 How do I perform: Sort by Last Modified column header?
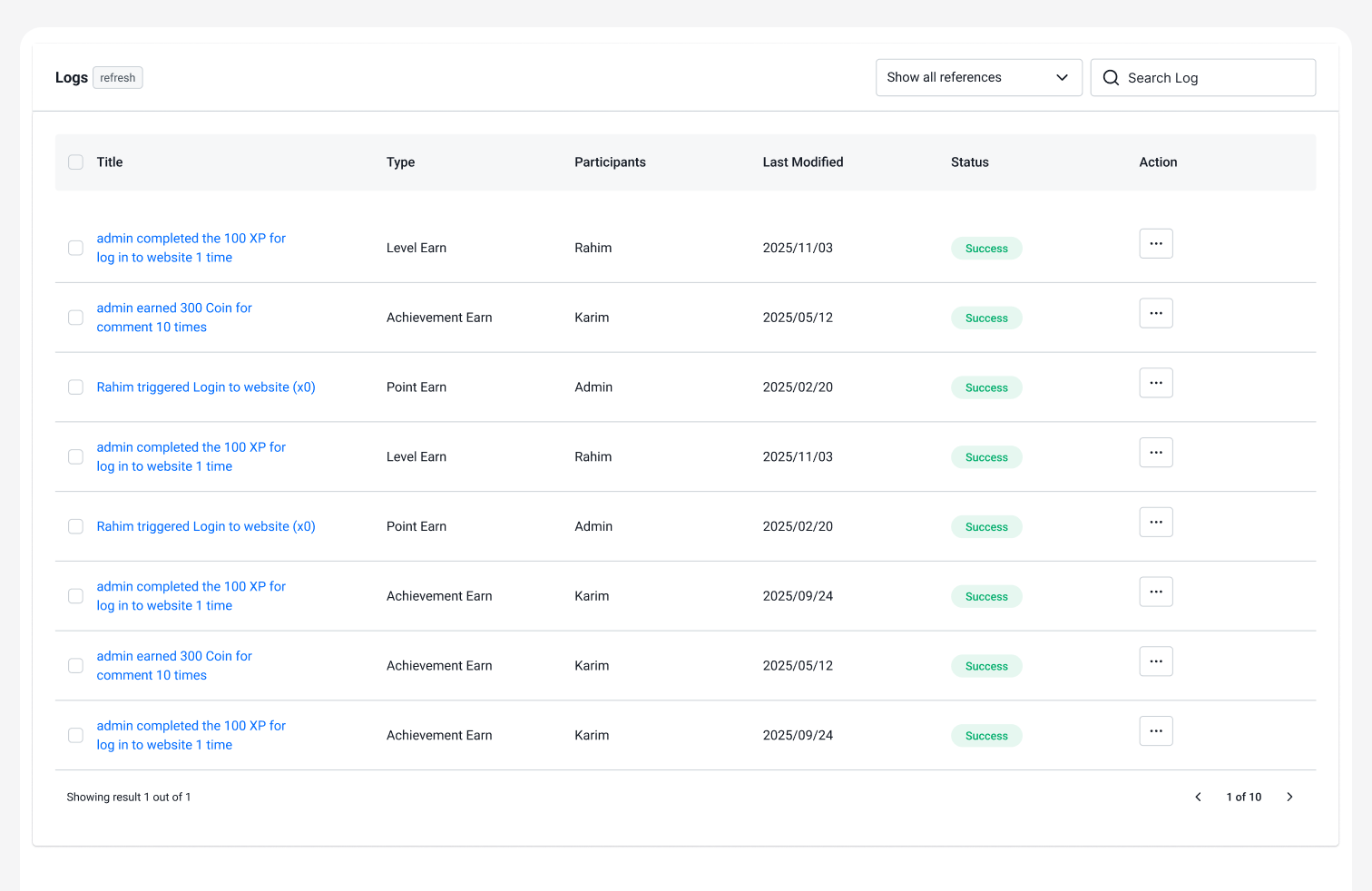click(802, 162)
